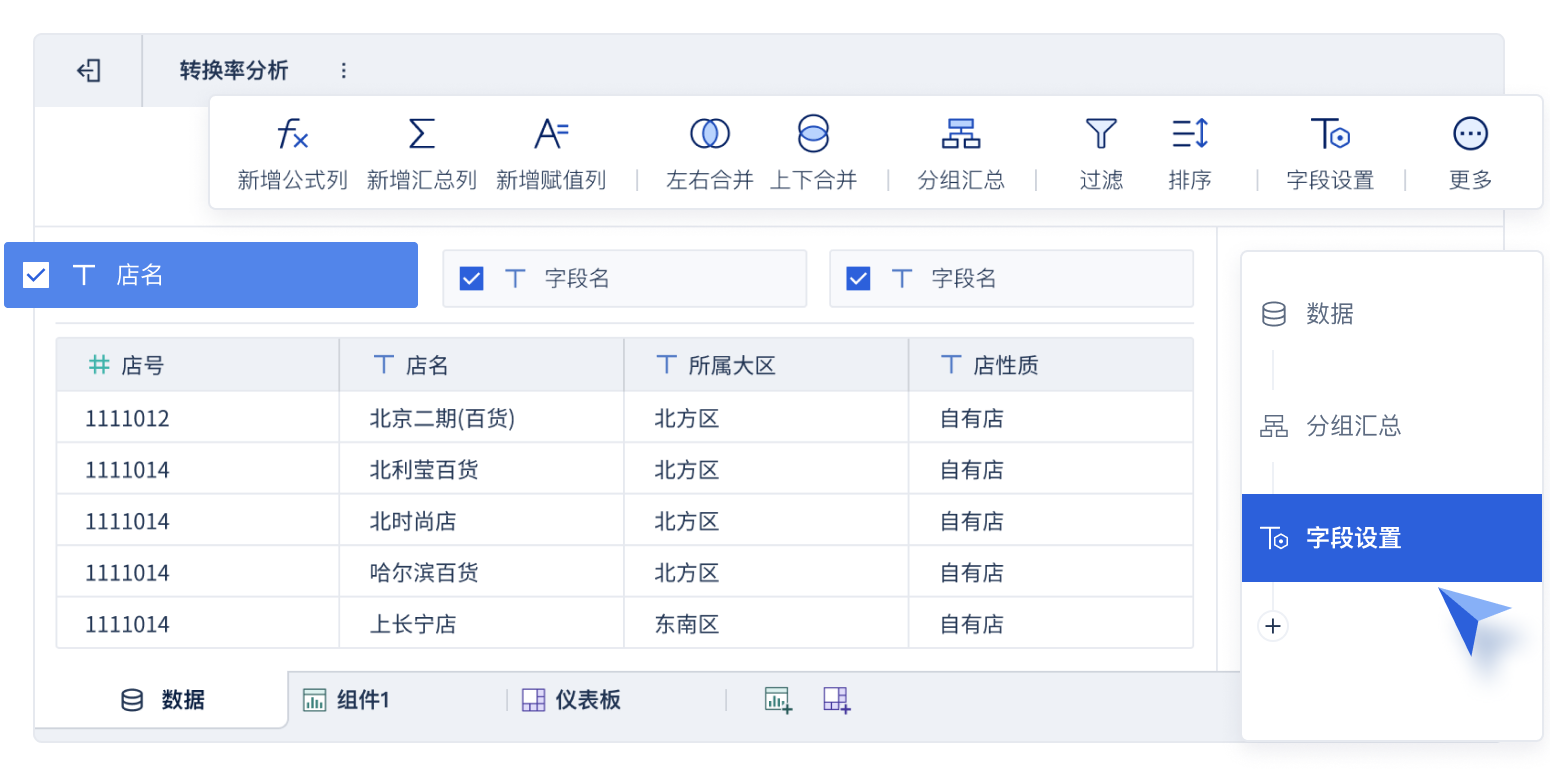
Task: Select the 数据 step in the side panel
Action: coord(1329,314)
